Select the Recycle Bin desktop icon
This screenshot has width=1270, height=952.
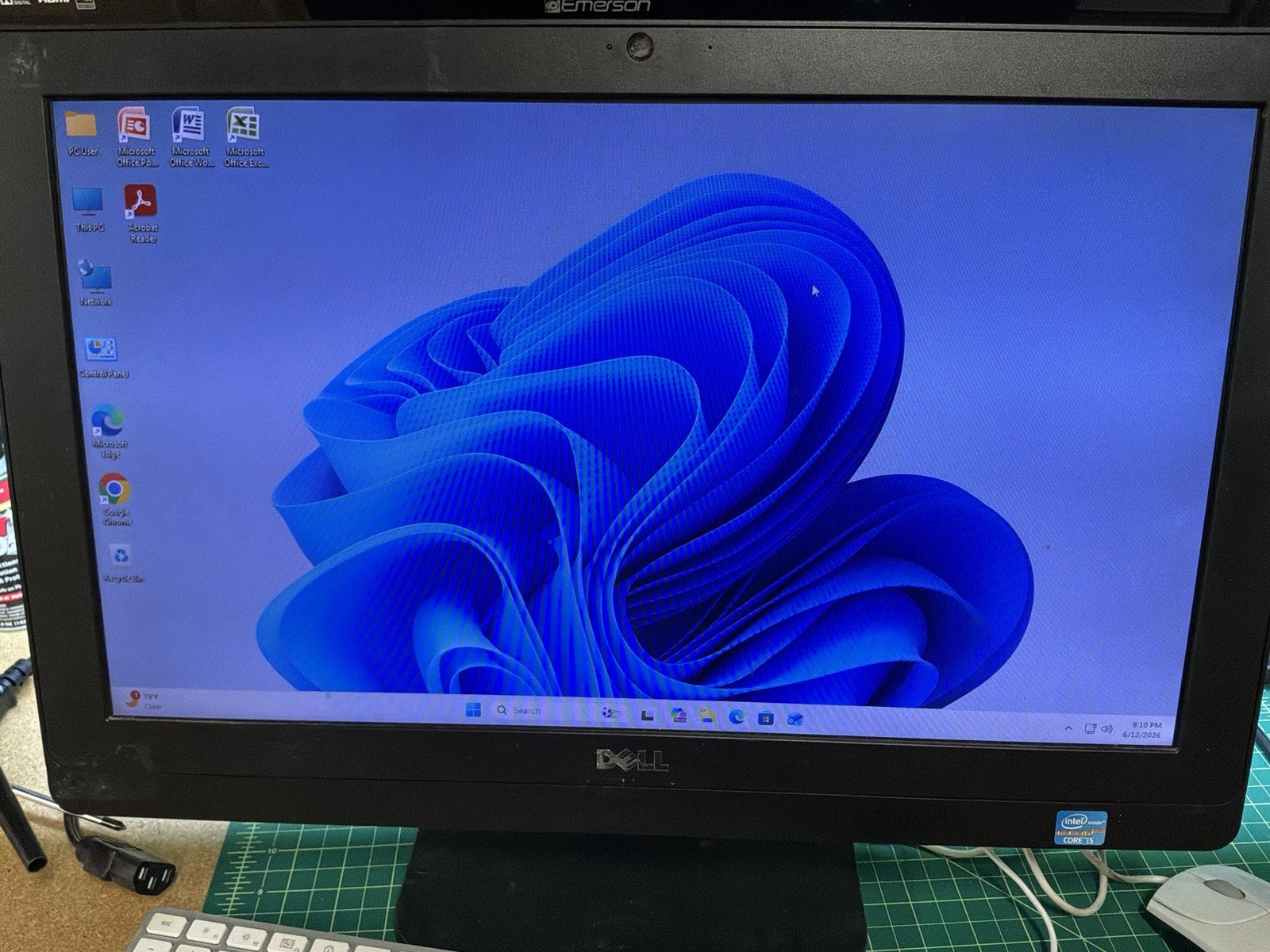click(122, 563)
